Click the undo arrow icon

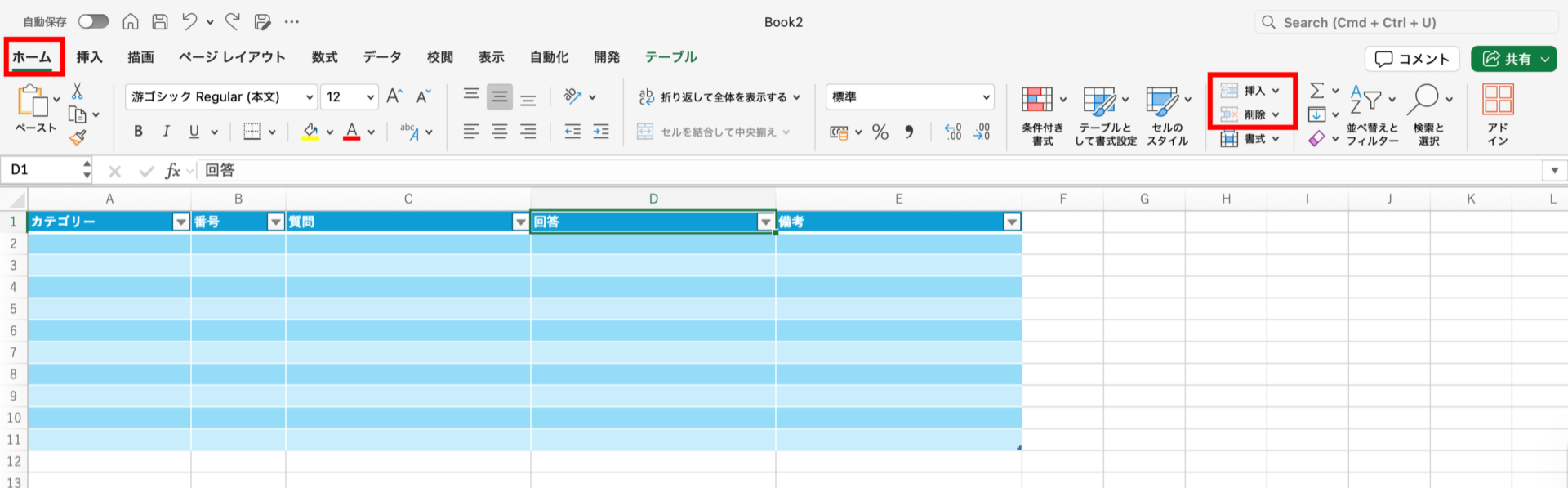(189, 21)
